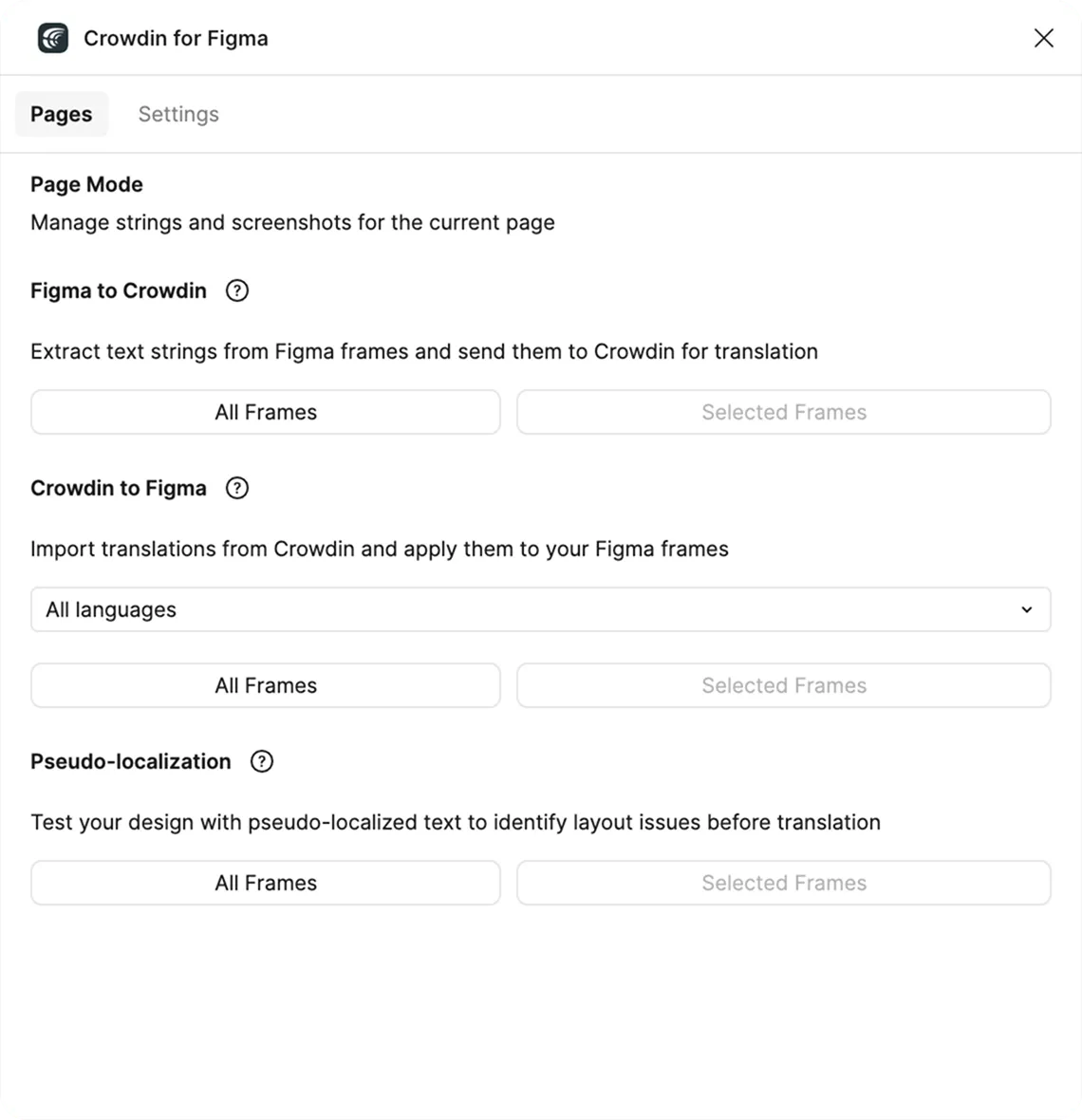Close the Crowdin for Figma plugin
Image resolution: width=1082 pixels, height=1120 pixels.
click(1044, 38)
